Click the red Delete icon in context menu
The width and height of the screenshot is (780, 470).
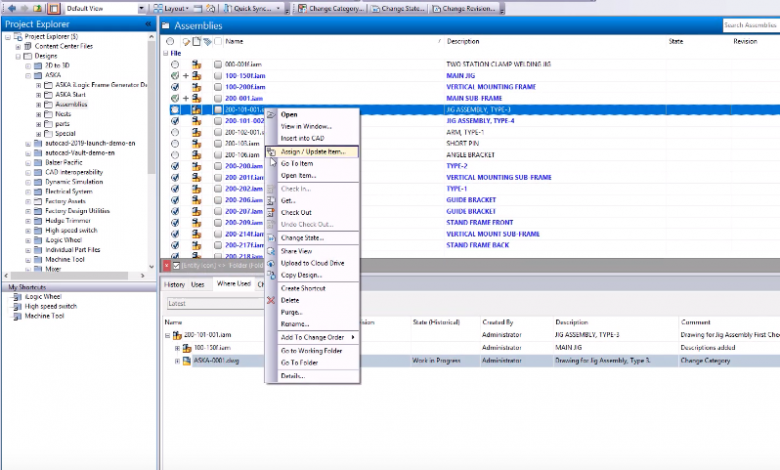pyautogui.click(x=271, y=300)
